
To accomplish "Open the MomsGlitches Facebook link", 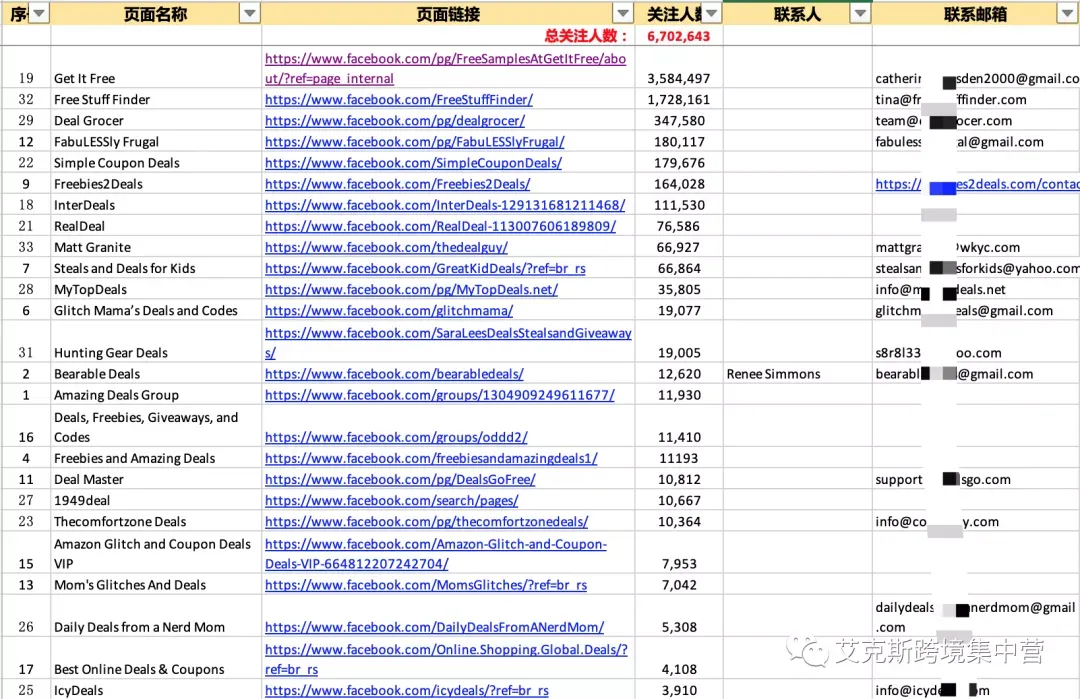I will point(426,585).
